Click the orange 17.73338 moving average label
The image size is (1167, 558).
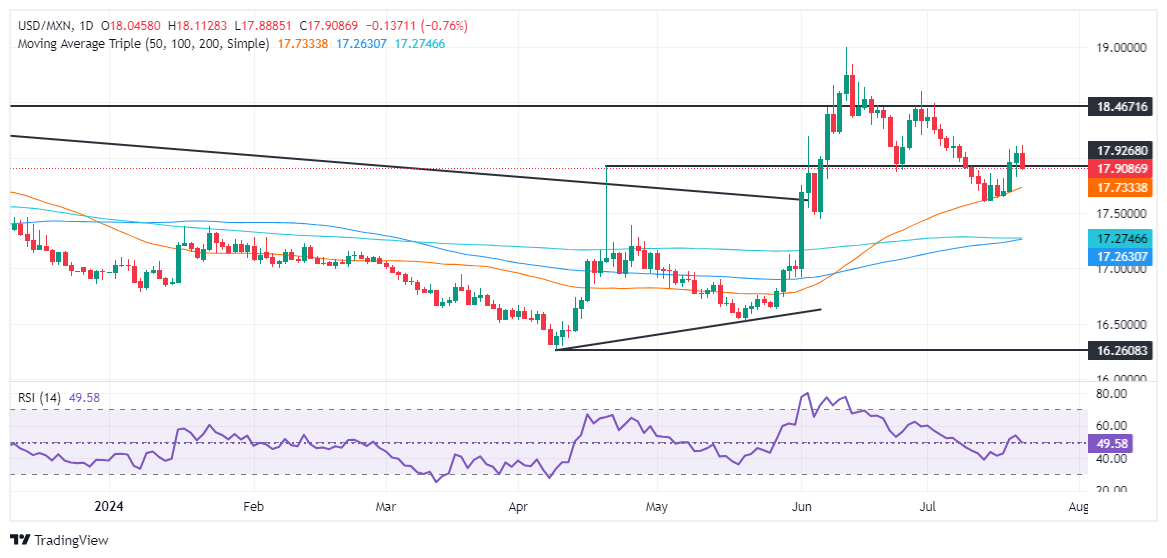[1124, 188]
